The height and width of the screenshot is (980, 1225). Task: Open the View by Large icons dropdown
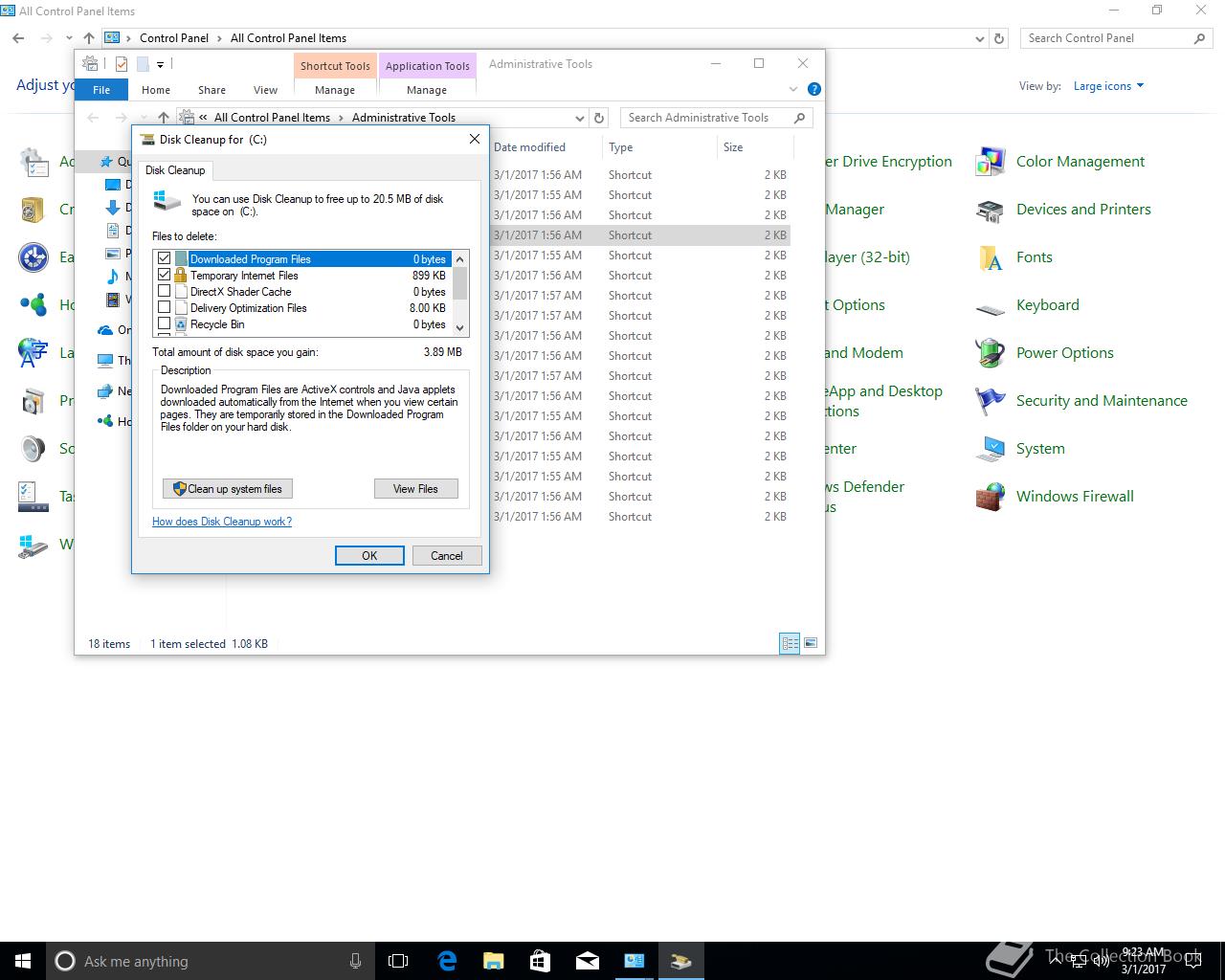pos(1108,86)
